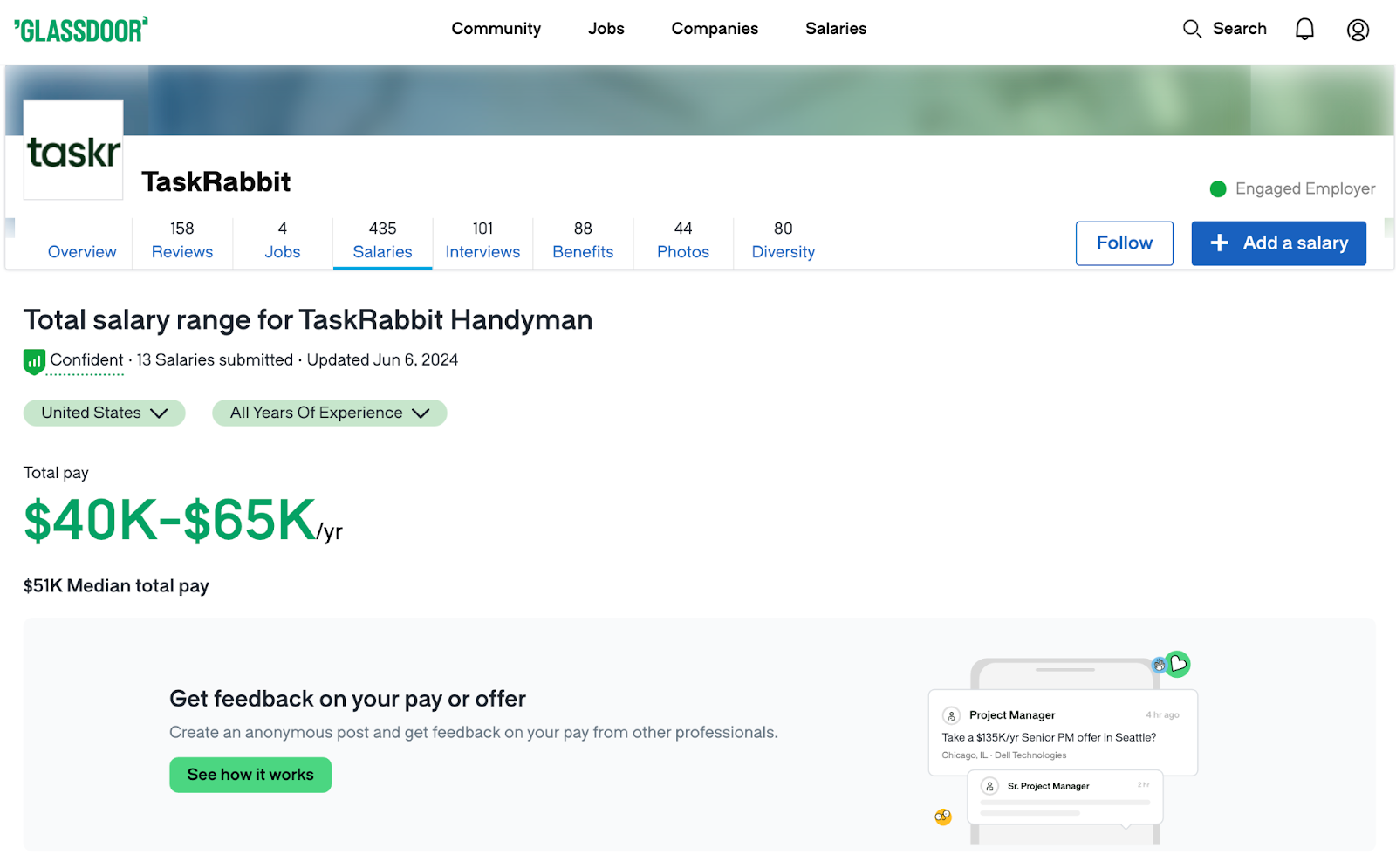Click the yellow emoji icon near phone illustration
Viewport: 1396px width, 868px height.
[x=943, y=817]
